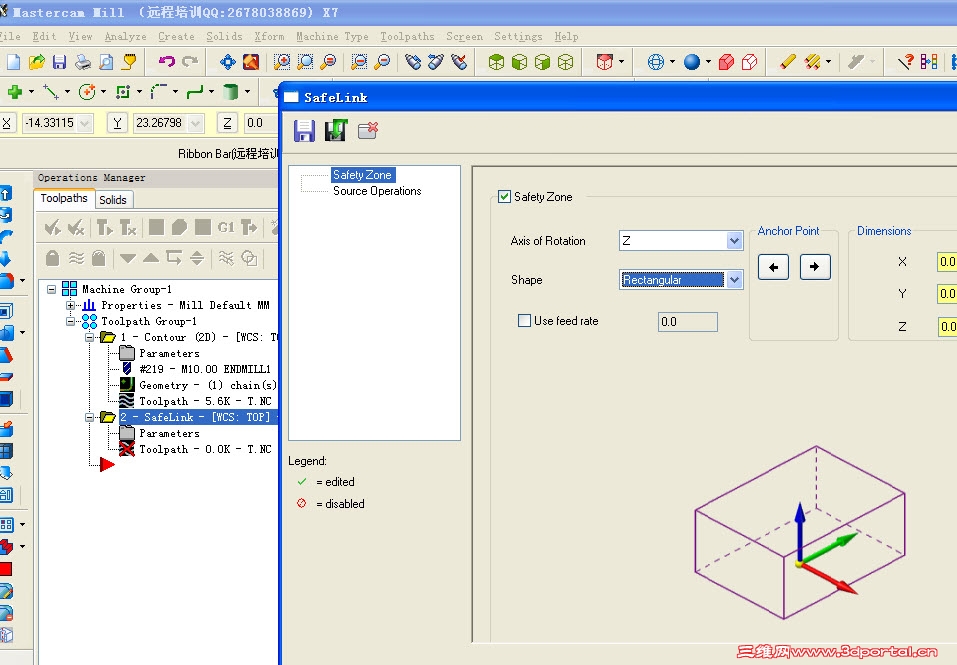Select Source Operations in the SafeLink tree

377,191
